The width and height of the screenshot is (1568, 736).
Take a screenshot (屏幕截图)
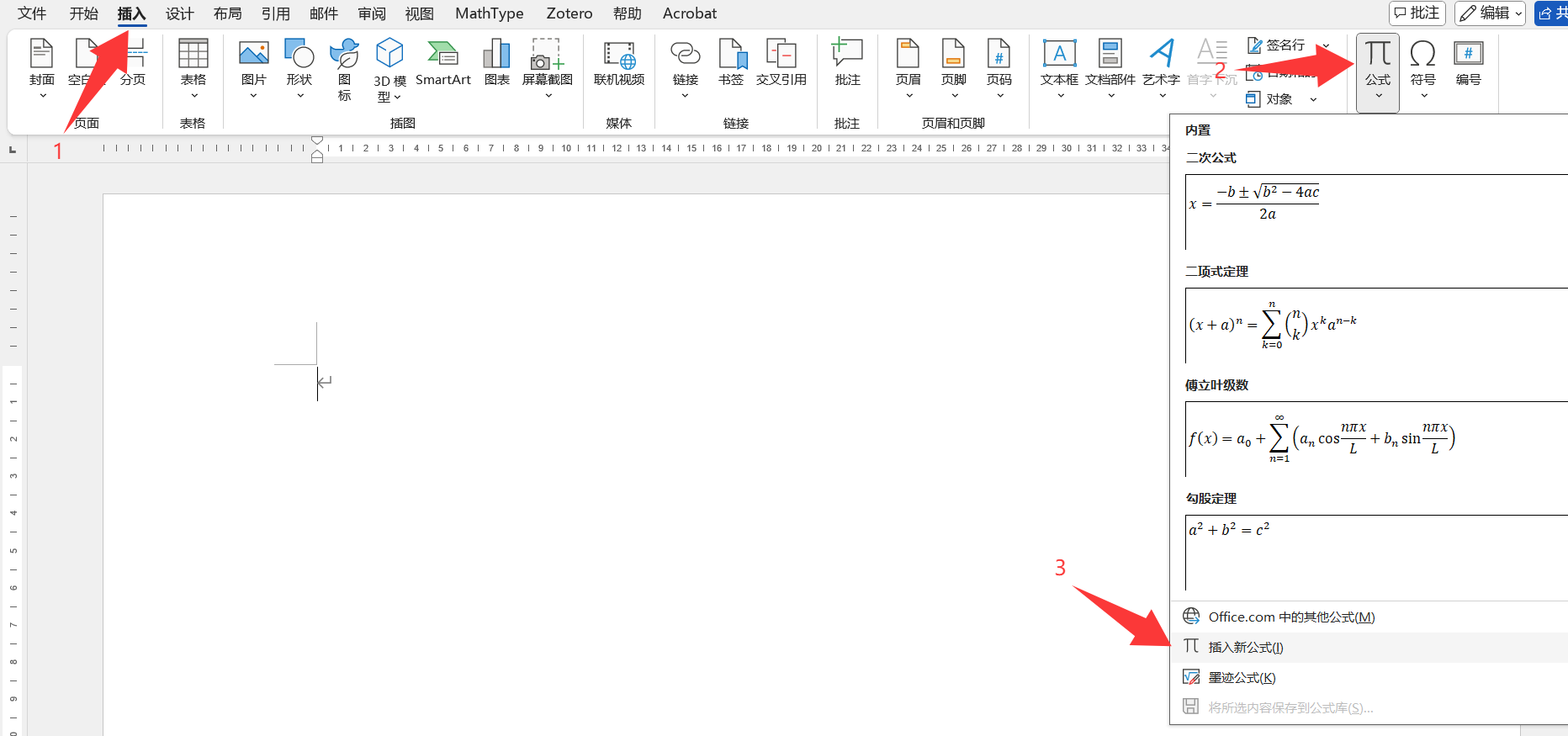click(x=548, y=63)
